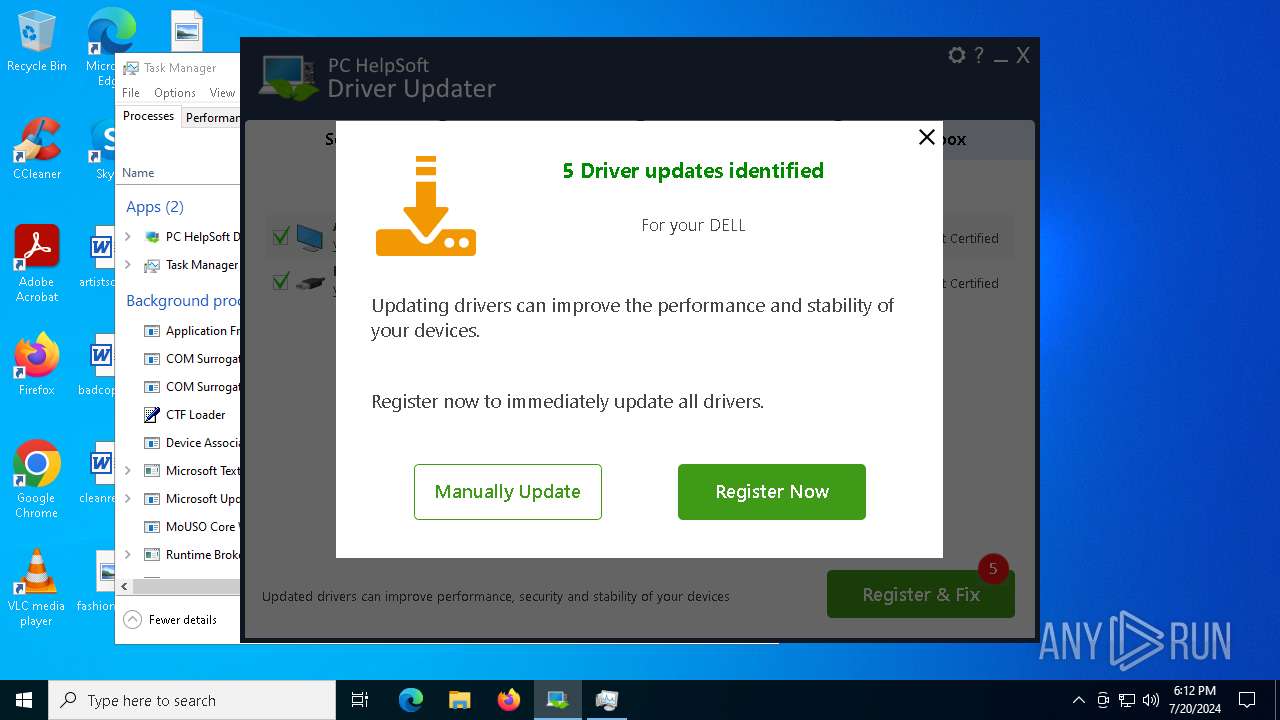Open the Driver Updater settings gear
The height and width of the screenshot is (720, 1280).
pyautogui.click(x=957, y=56)
